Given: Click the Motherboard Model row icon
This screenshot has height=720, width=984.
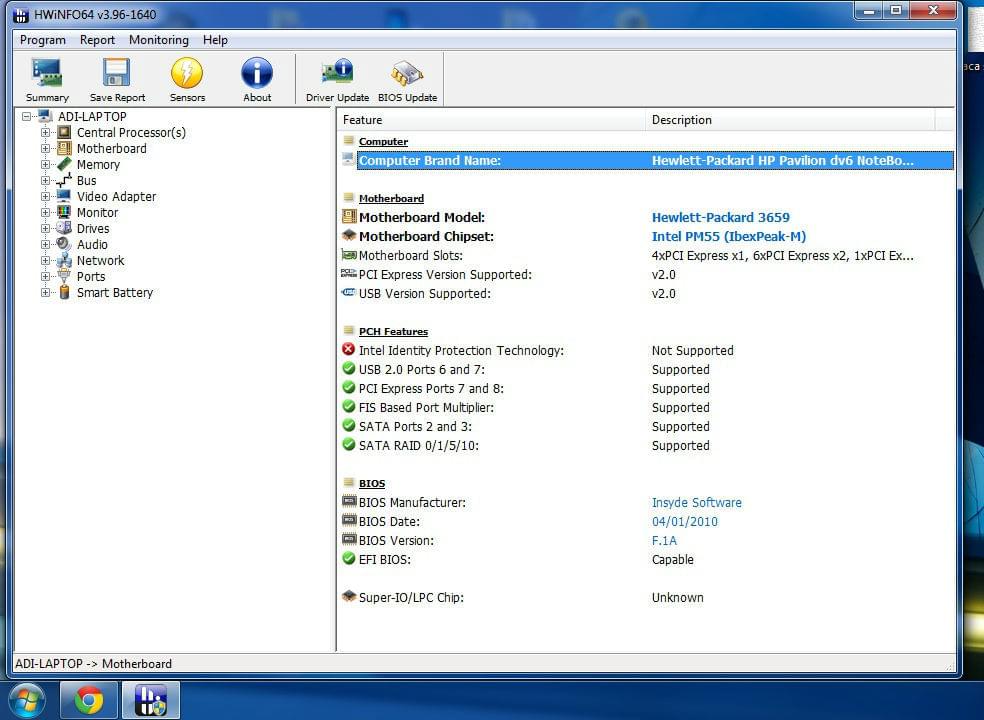Looking at the screenshot, I should point(349,217).
